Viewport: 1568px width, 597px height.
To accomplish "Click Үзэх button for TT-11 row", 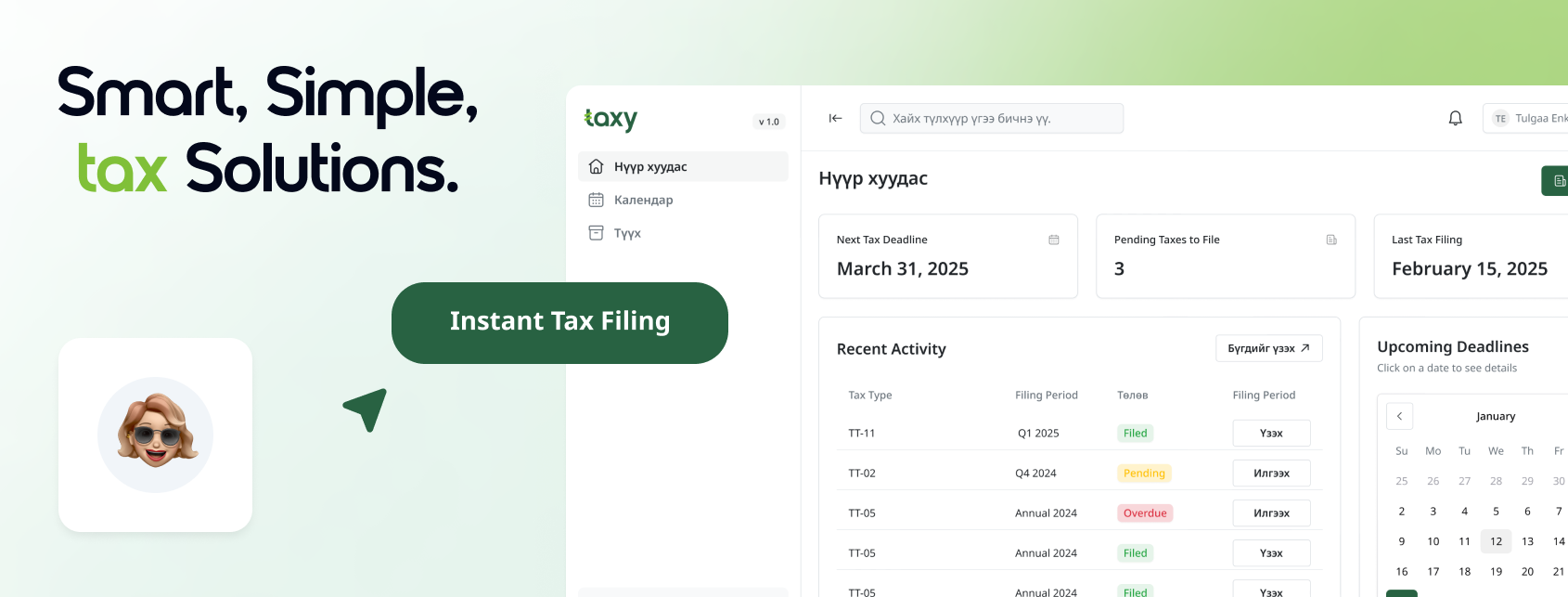I will point(1271,434).
